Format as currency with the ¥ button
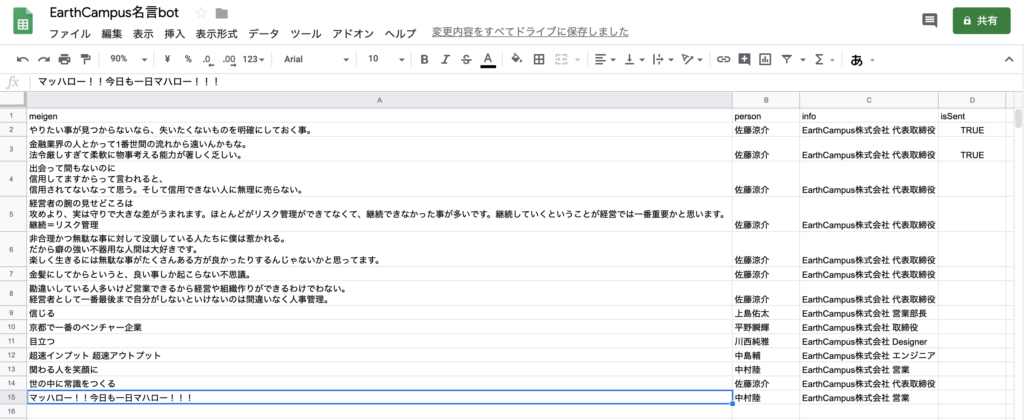The width and height of the screenshot is (1024, 420). click(x=168, y=59)
